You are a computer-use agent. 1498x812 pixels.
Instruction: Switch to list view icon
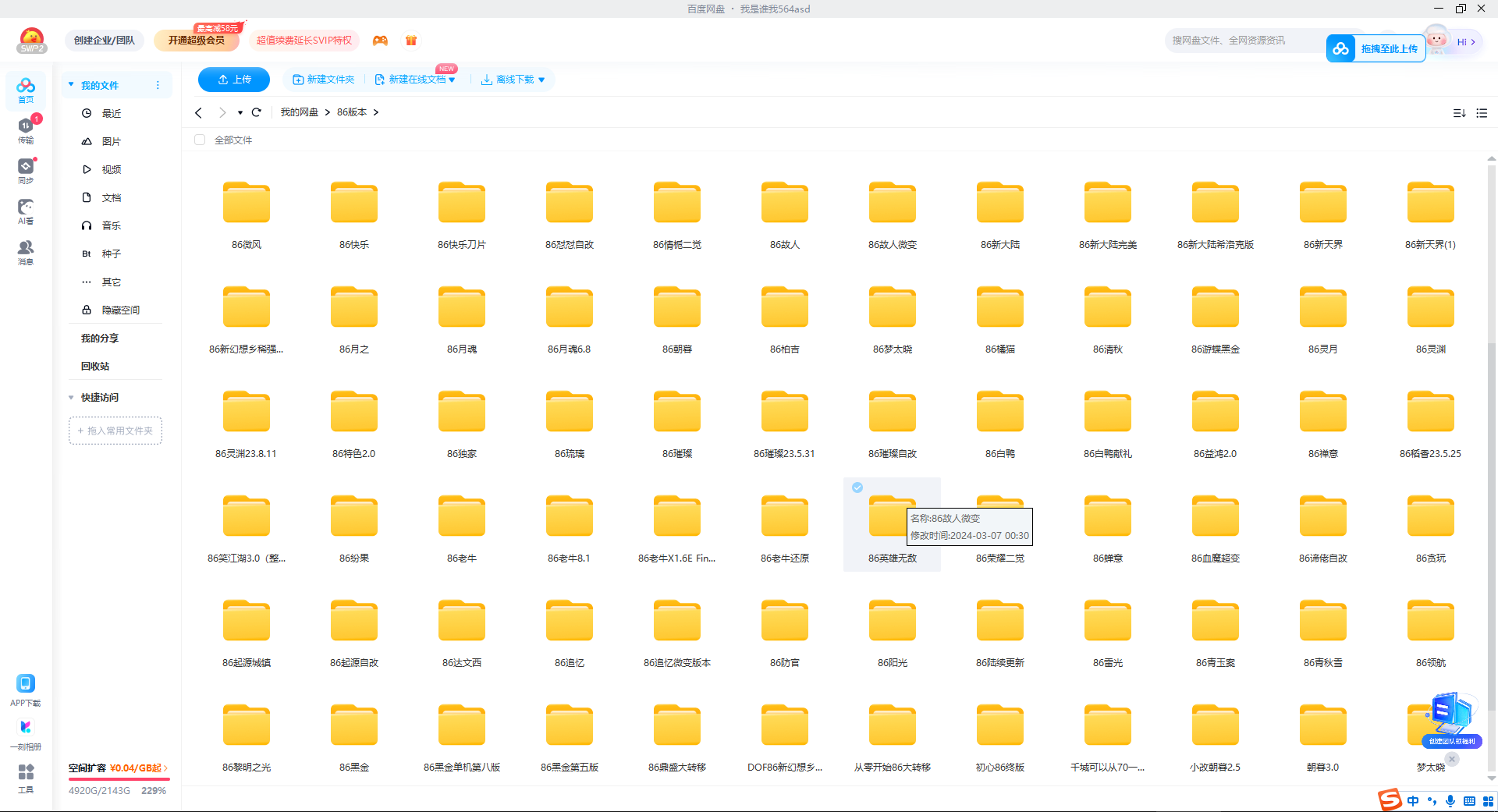(1482, 113)
